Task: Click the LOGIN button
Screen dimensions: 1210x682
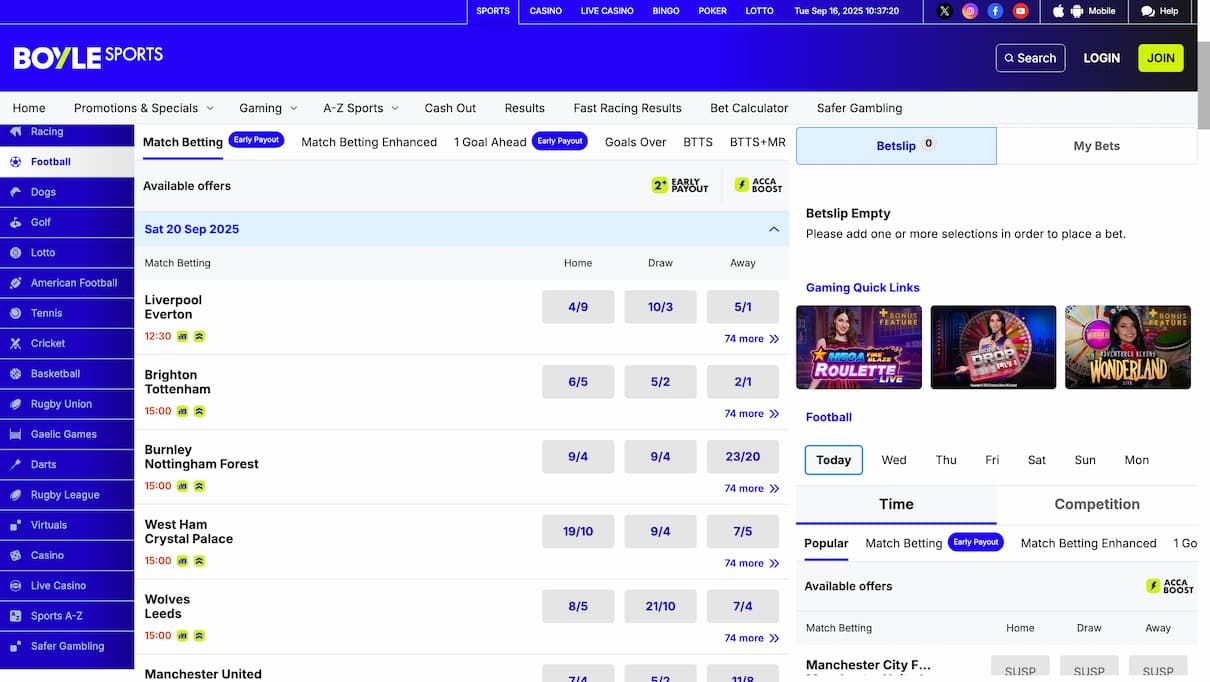Action: (x=1101, y=58)
